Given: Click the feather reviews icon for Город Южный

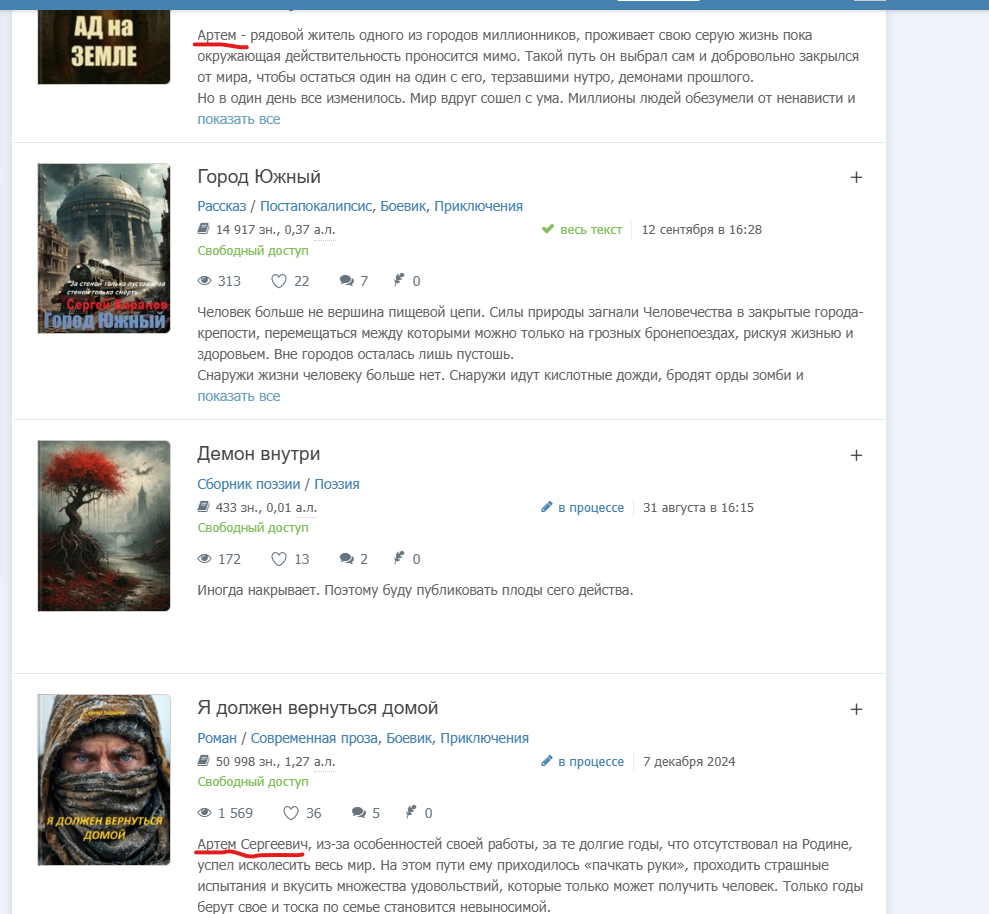Looking at the screenshot, I should tap(399, 280).
